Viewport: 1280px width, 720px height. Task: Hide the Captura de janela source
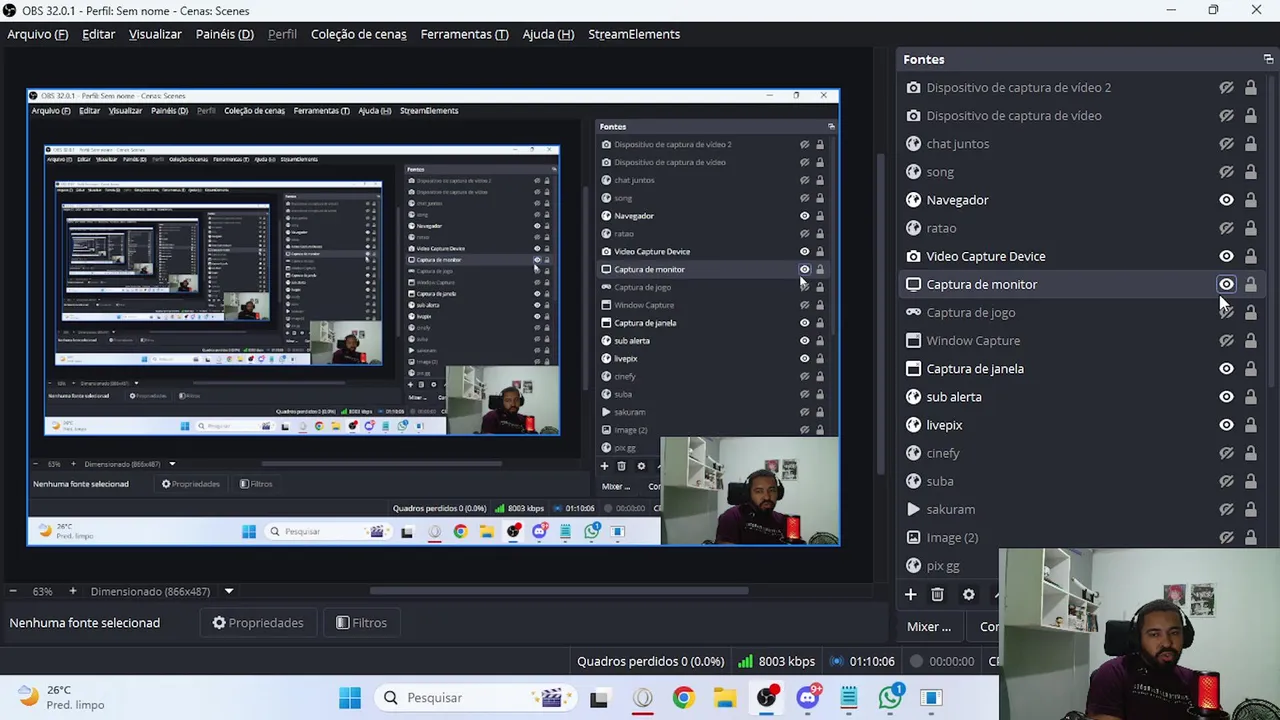[1226, 369]
